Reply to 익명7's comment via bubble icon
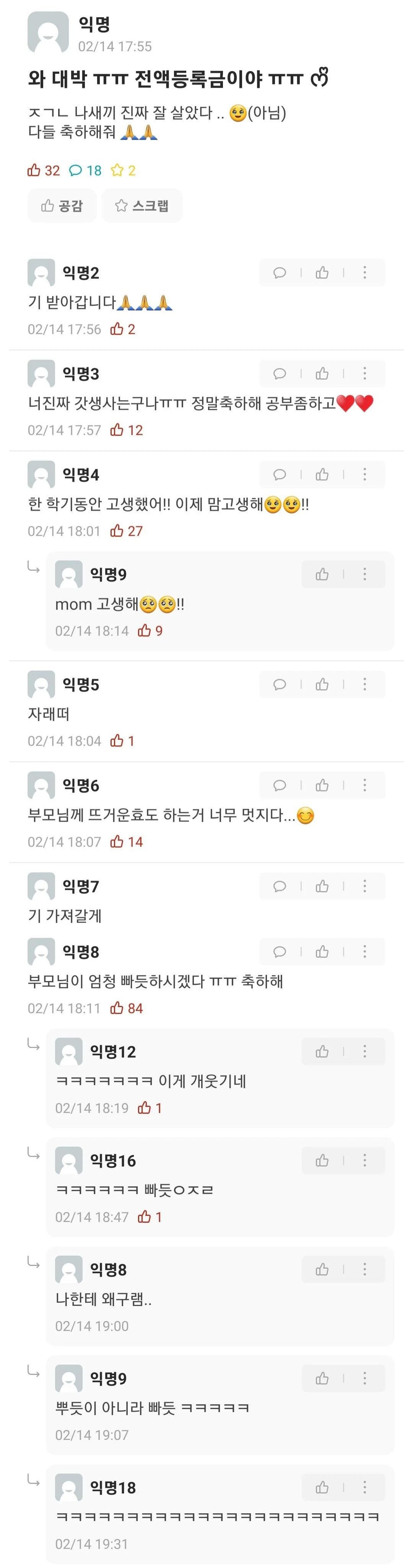The width and height of the screenshot is (413, 1568). 280,887
